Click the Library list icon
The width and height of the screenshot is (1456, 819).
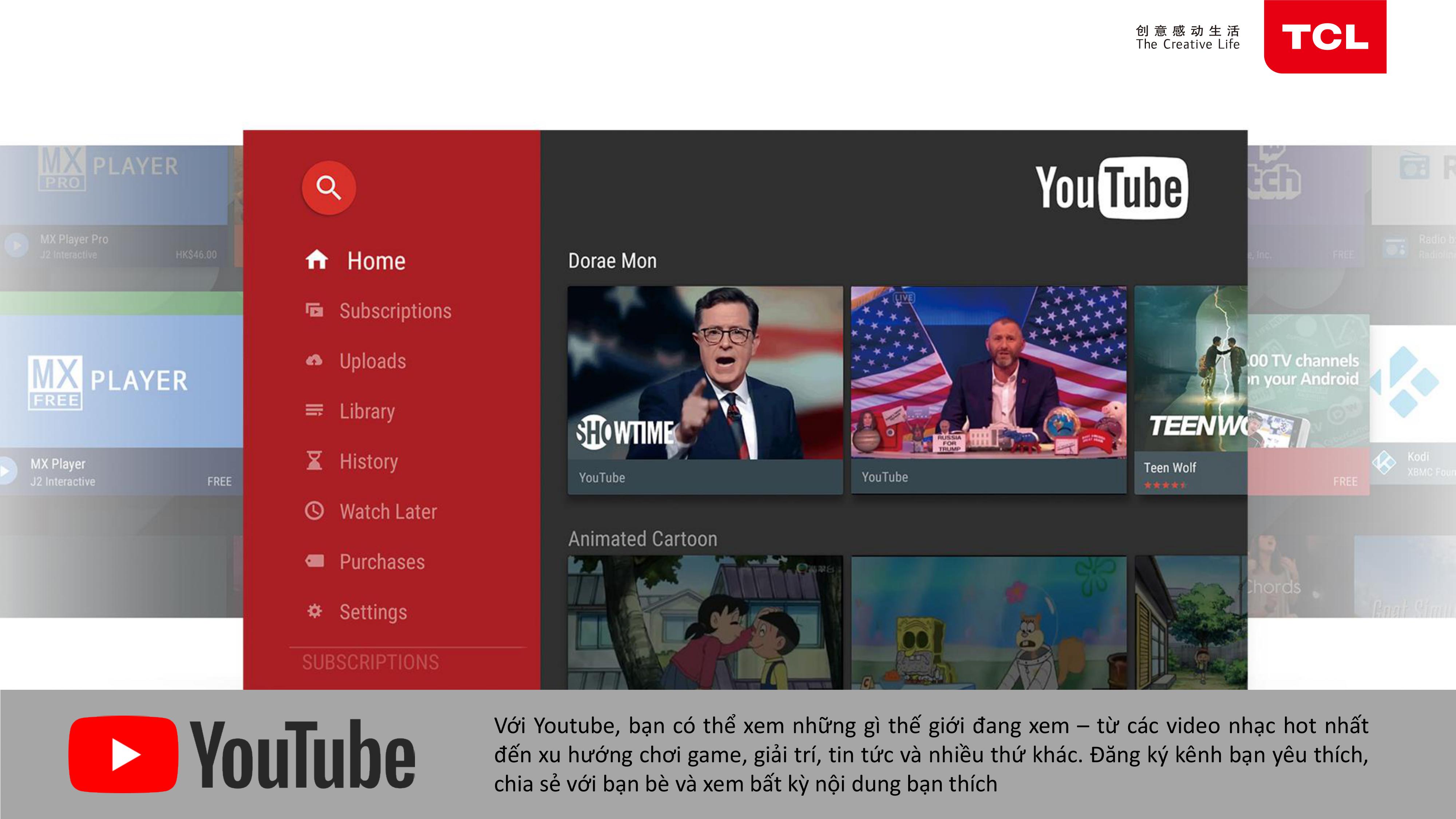tap(314, 410)
